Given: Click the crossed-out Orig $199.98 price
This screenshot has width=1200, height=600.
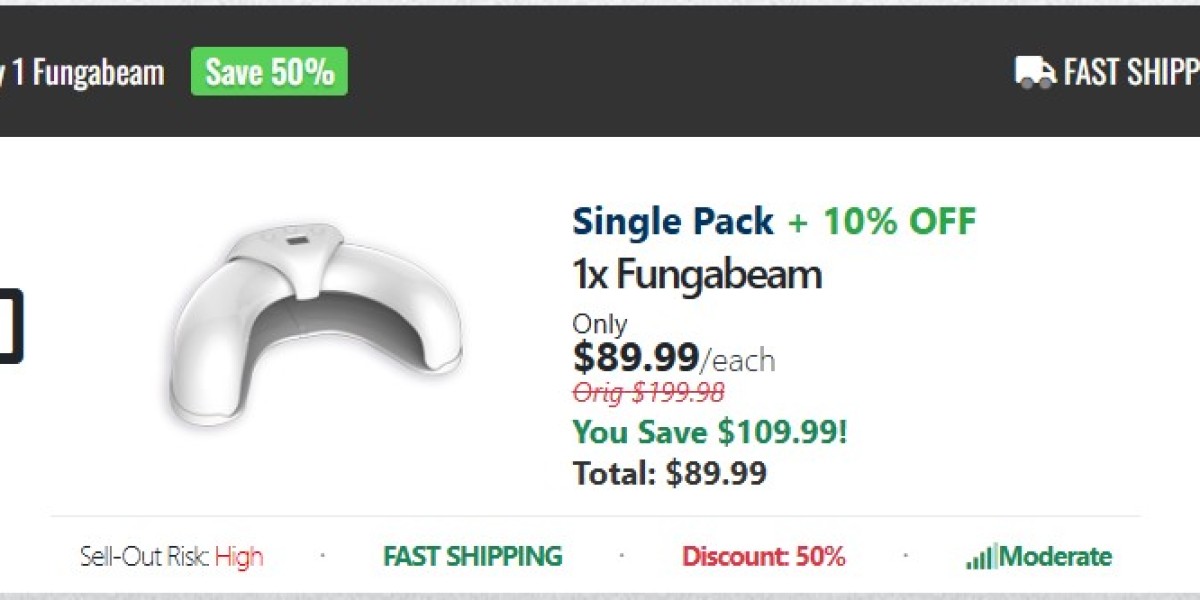Looking at the screenshot, I should (648, 393).
